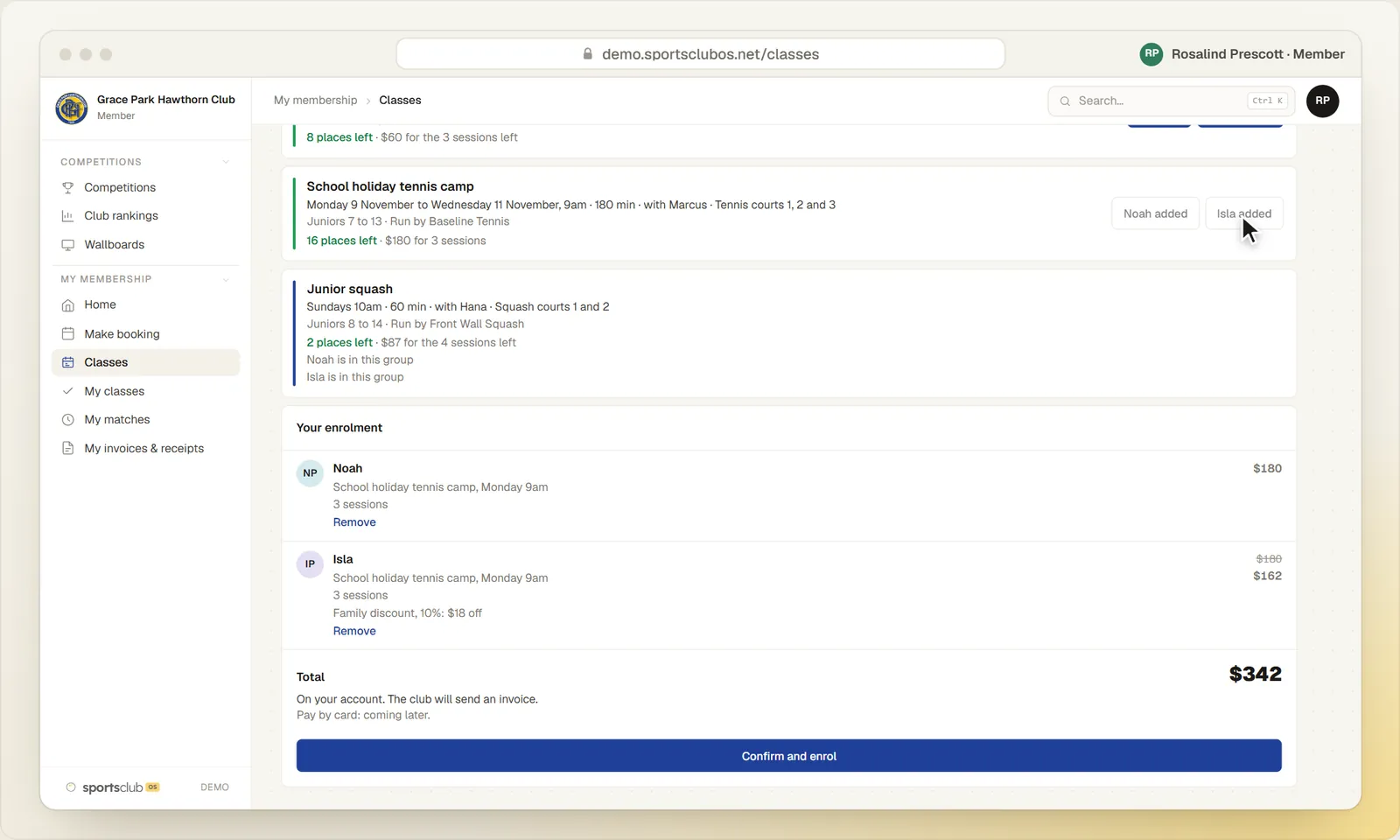Click the 16 places left text
This screenshot has width=1400, height=840.
tap(341, 241)
